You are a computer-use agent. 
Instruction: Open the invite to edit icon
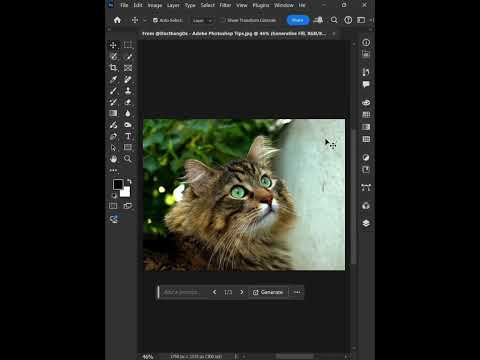pyautogui.click(x=319, y=20)
